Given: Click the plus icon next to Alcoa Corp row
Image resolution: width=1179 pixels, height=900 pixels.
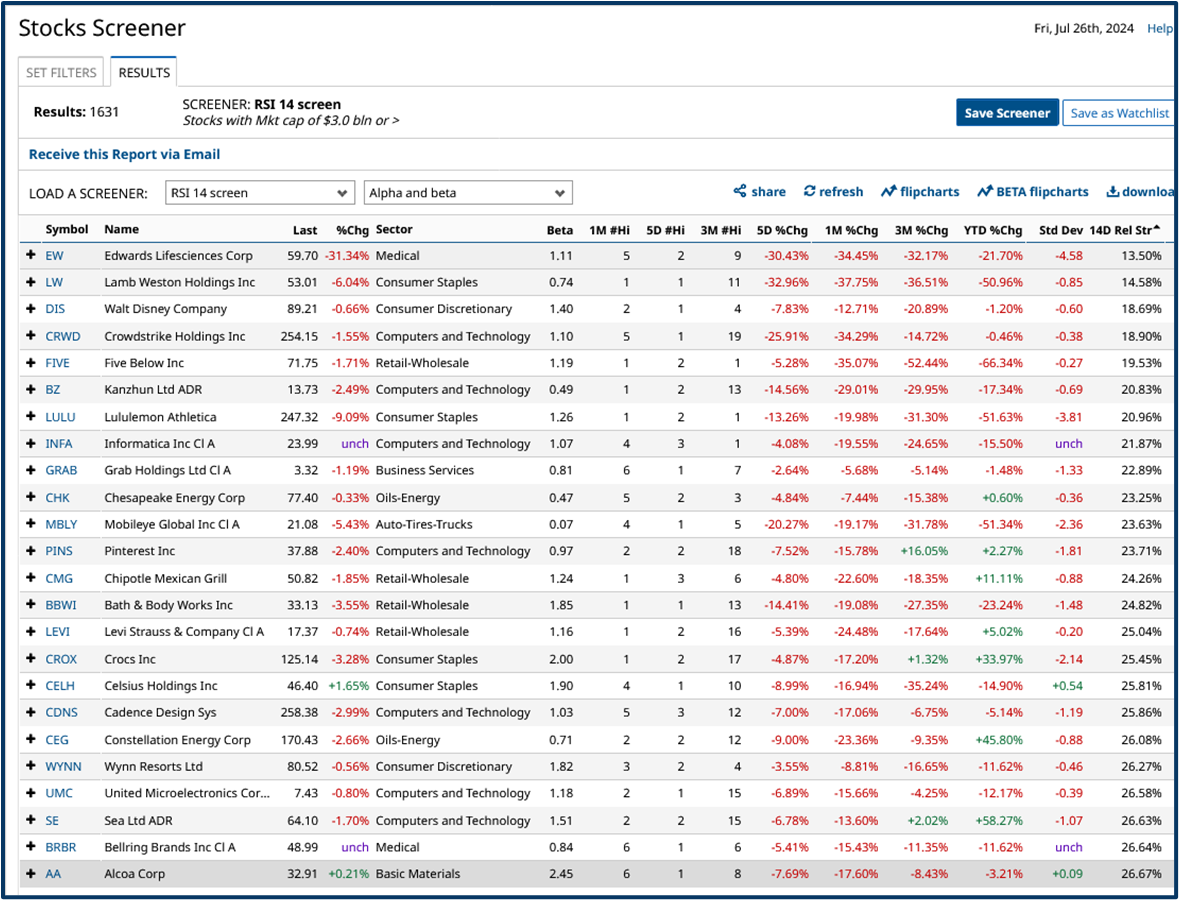Looking at the screenshot, I should [30, 873].
